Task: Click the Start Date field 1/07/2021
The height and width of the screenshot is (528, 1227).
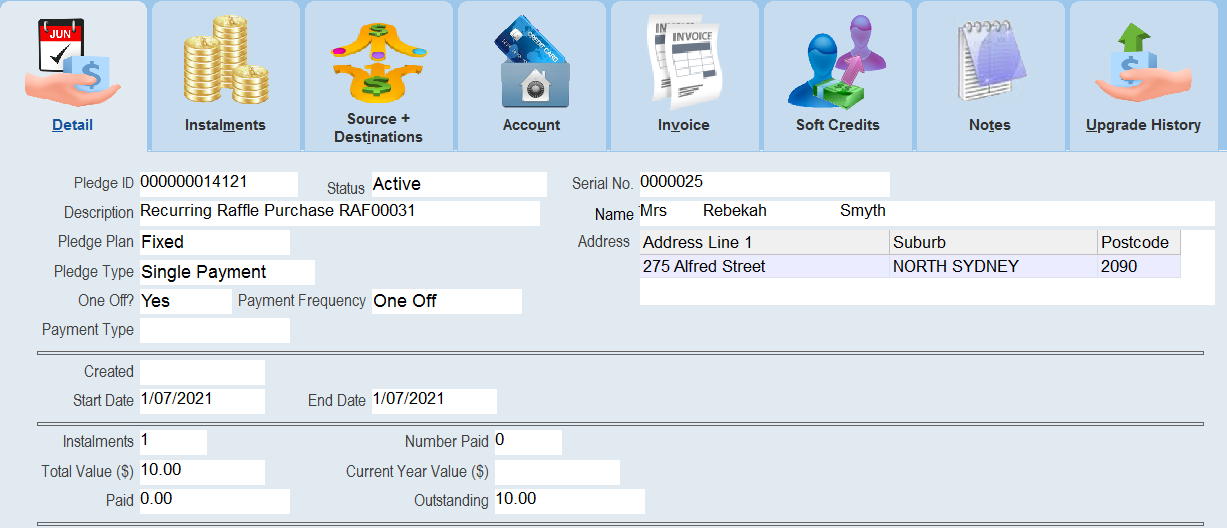Action: coord(202,401)
